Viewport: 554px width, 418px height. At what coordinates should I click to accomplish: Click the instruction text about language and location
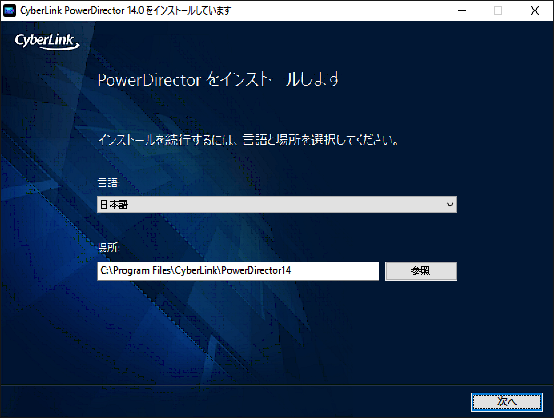click(x=249, y=140)
